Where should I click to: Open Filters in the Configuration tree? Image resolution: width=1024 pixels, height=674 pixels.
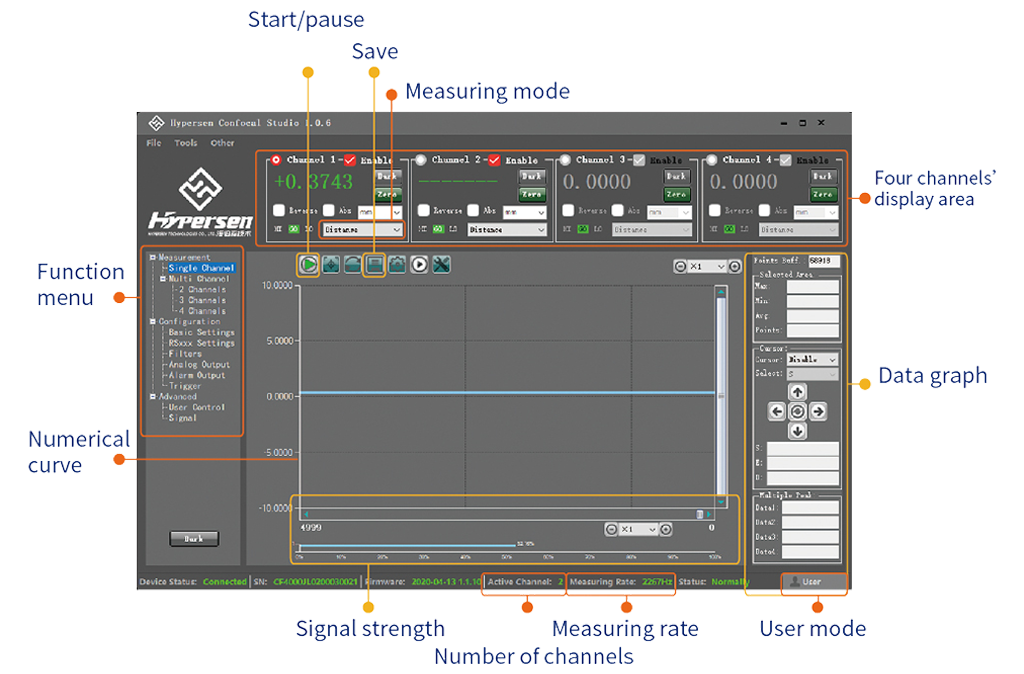185,354
